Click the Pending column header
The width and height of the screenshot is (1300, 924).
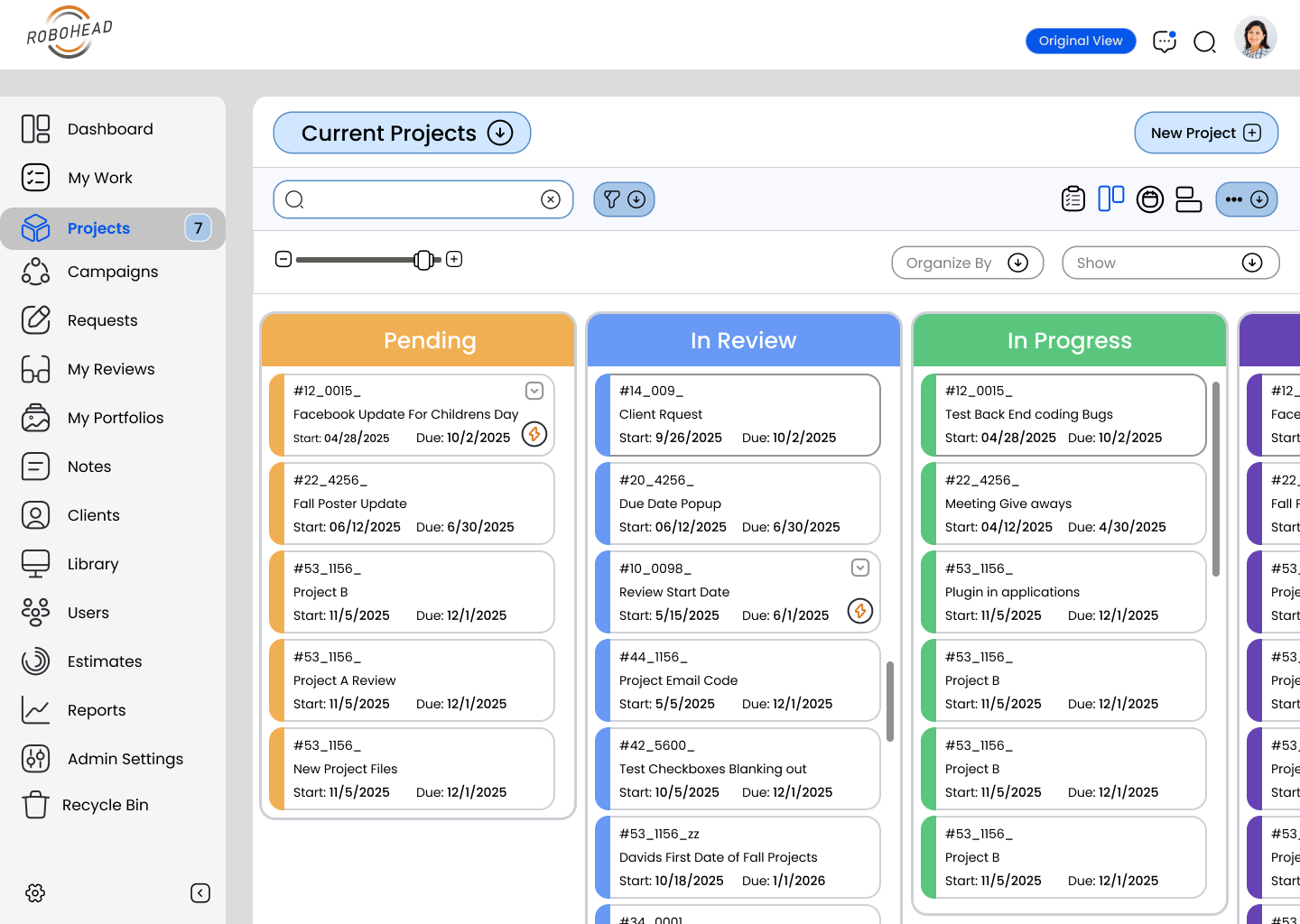[x=418, y=340]
